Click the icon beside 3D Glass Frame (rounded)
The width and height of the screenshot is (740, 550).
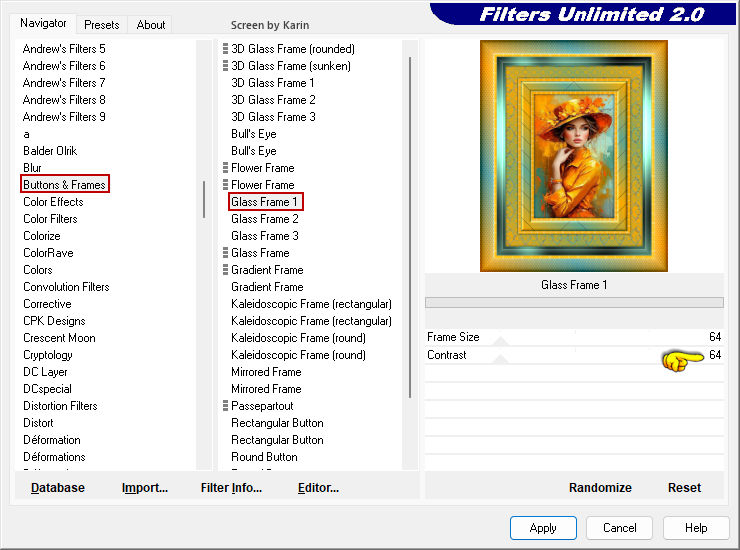226,49
